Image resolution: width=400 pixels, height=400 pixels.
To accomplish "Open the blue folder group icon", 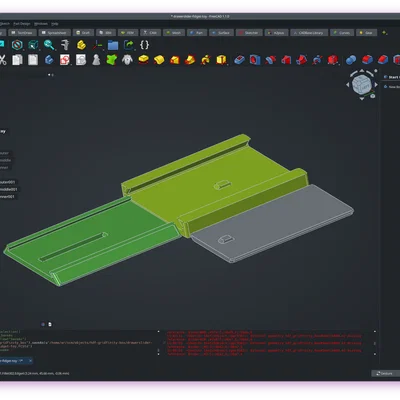I will [113, 45].
